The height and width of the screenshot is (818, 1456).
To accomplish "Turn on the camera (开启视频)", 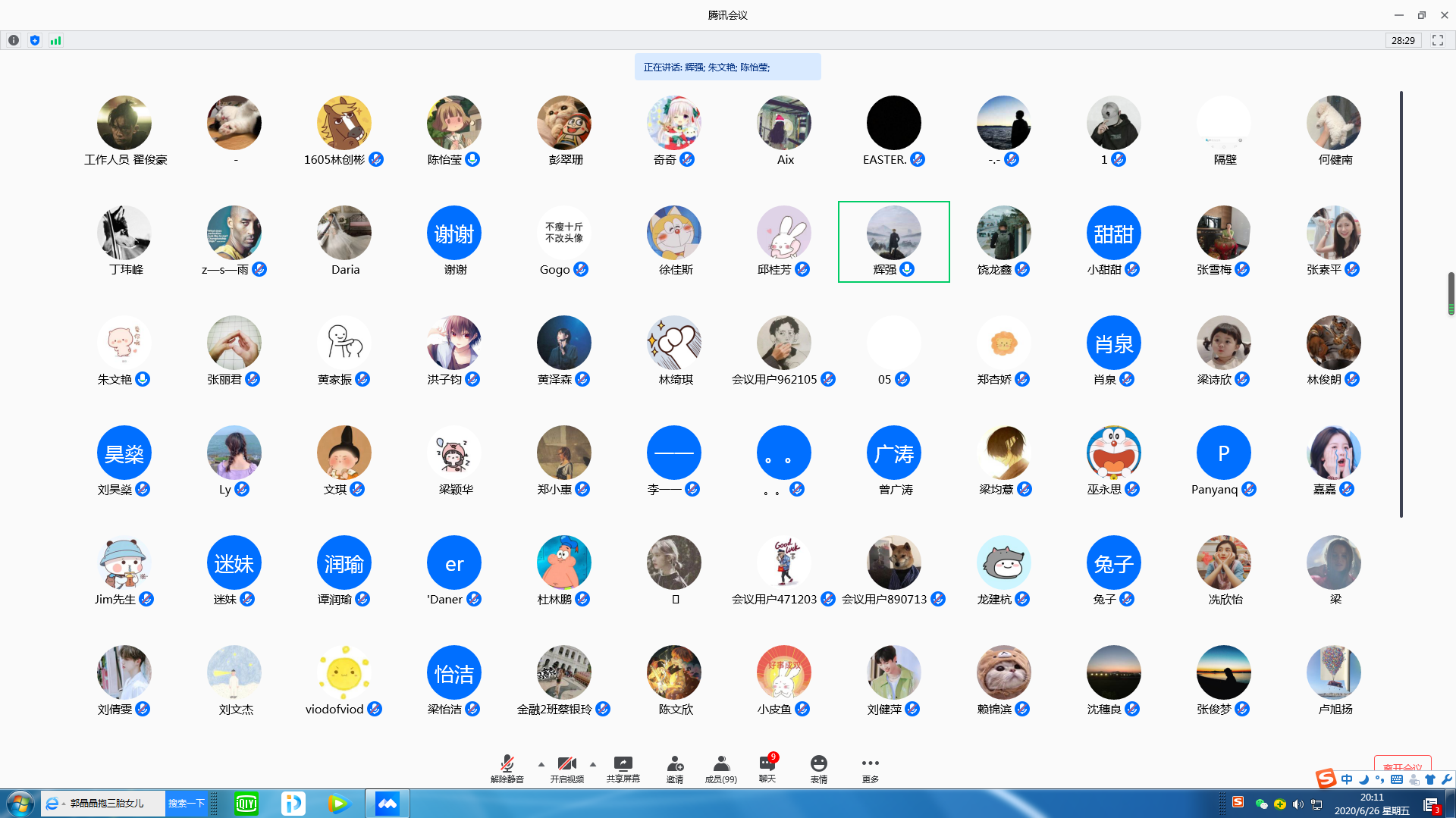I will 566,767.
